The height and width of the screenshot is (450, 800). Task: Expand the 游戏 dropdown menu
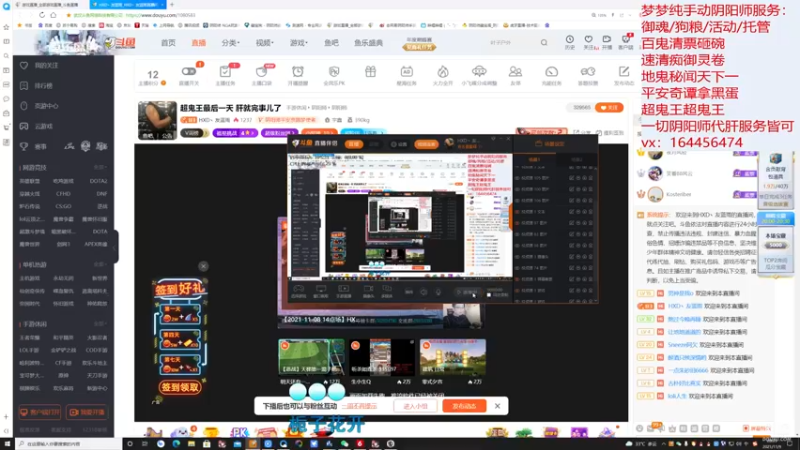[298, 43]
